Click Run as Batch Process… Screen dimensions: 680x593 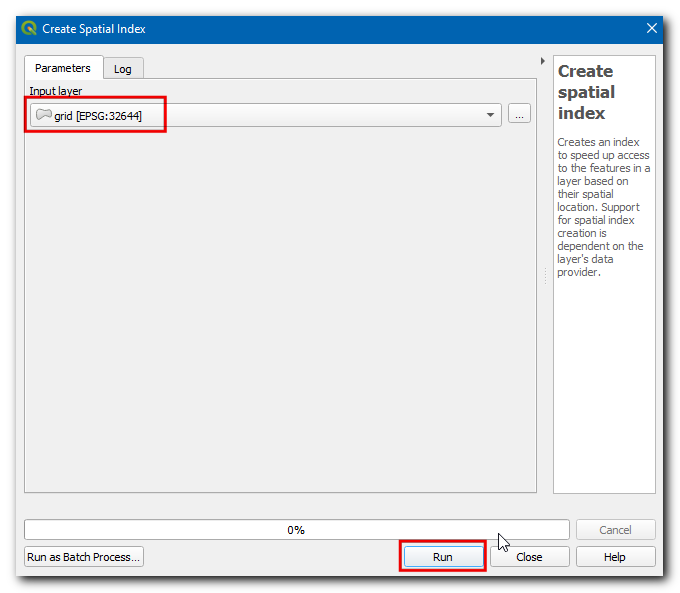pos(84,557)
